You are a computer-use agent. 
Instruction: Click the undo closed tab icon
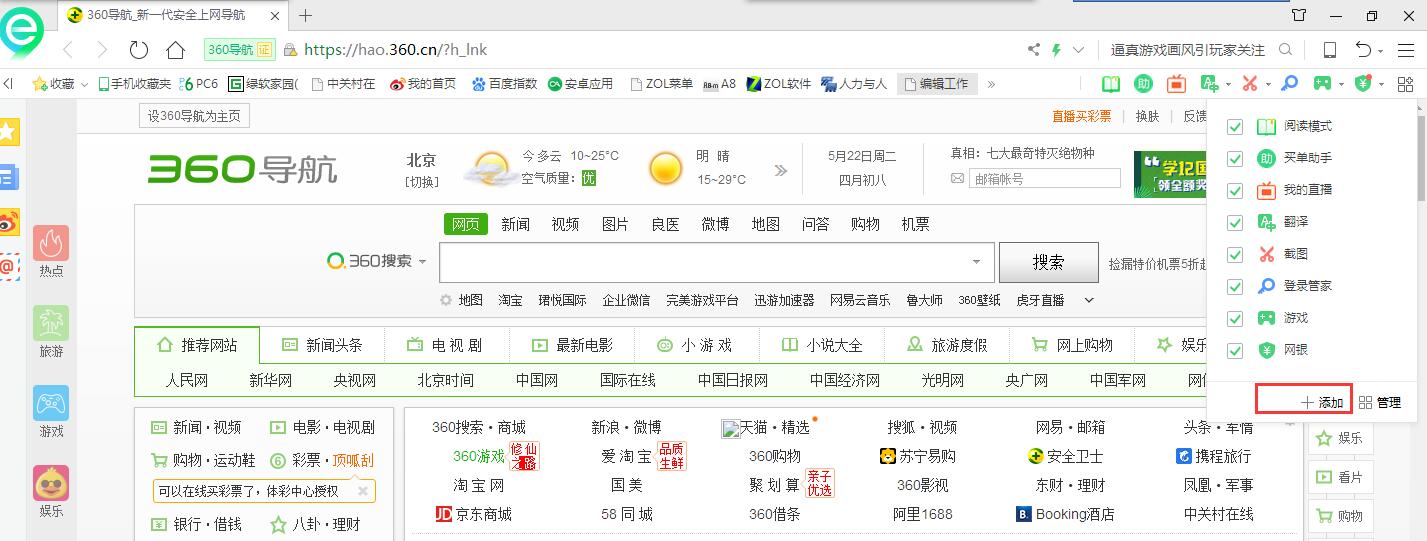coord(1363,50)
